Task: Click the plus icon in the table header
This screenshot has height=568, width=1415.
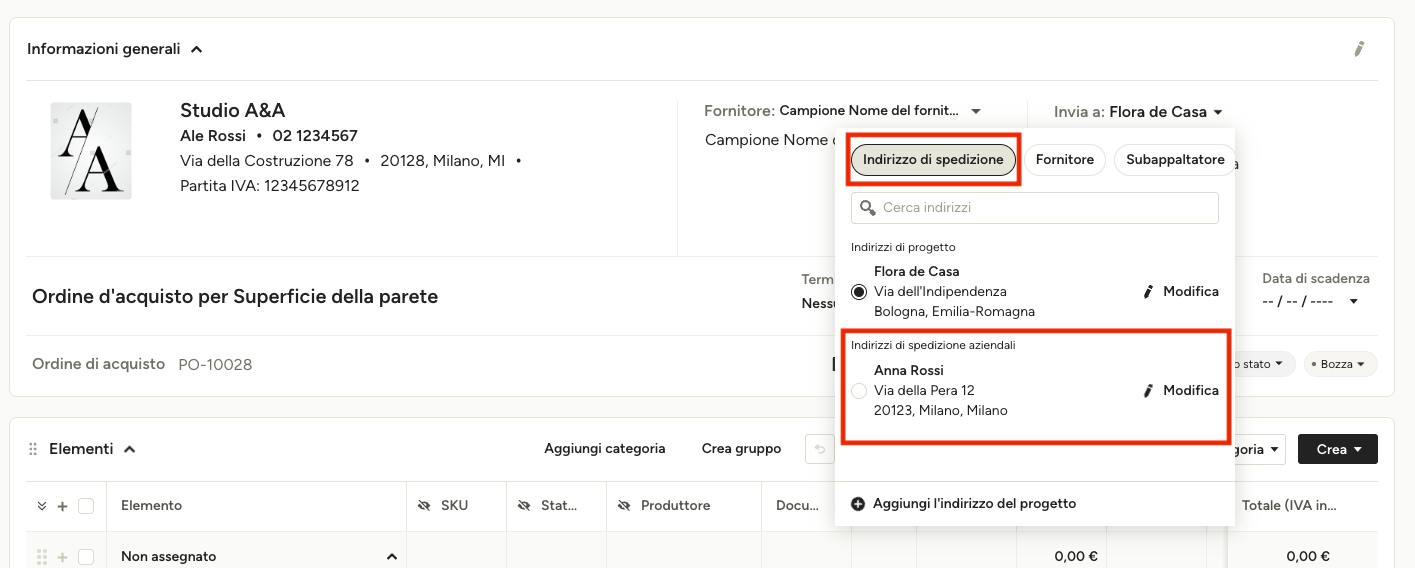Action: 62,506
